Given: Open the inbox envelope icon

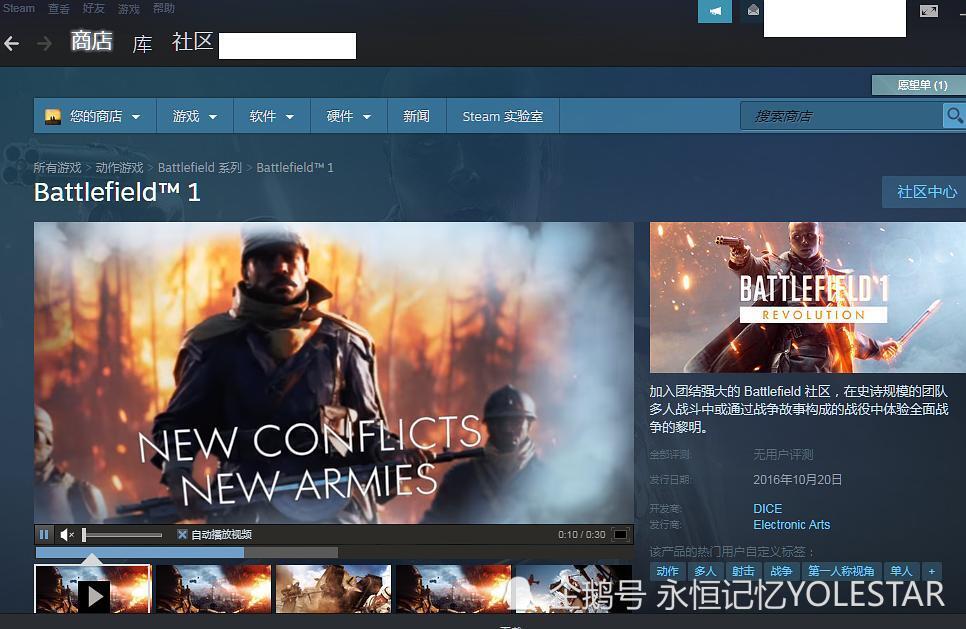Looking at the screenshot, I should coord(753,10).
